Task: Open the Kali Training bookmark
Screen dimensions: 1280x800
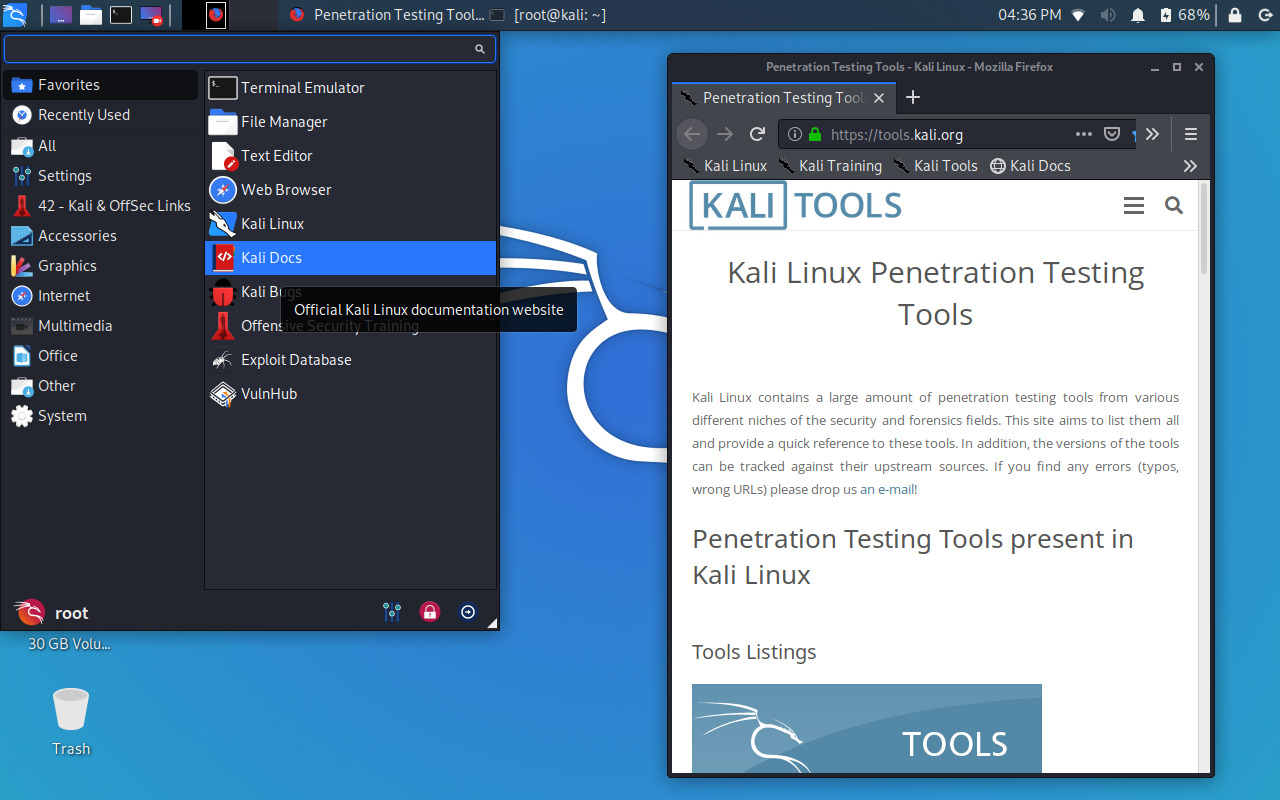Action: point(838,166)
